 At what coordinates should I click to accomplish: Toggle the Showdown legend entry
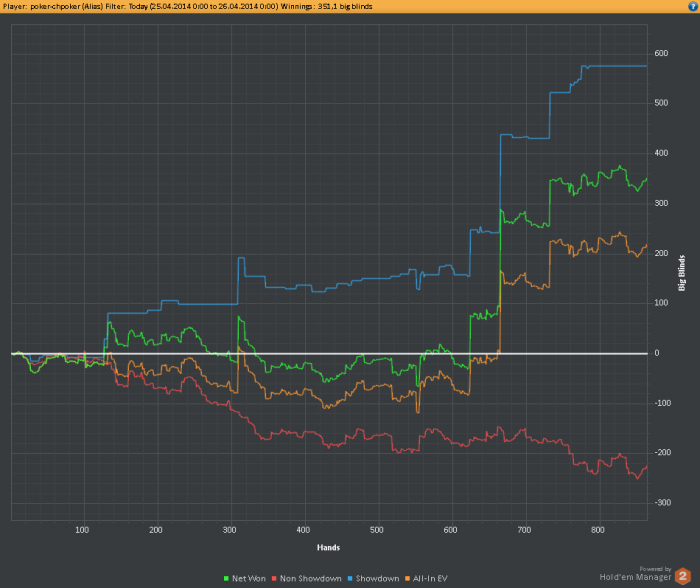[x=373, y=579]
